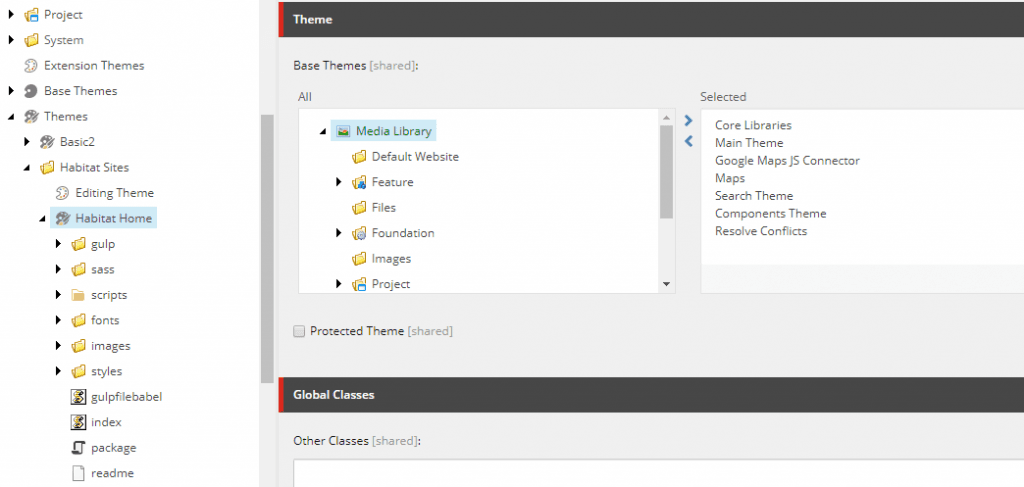Click the left arrow to remove base theme
1024x487 pixels.
(688, 141)
